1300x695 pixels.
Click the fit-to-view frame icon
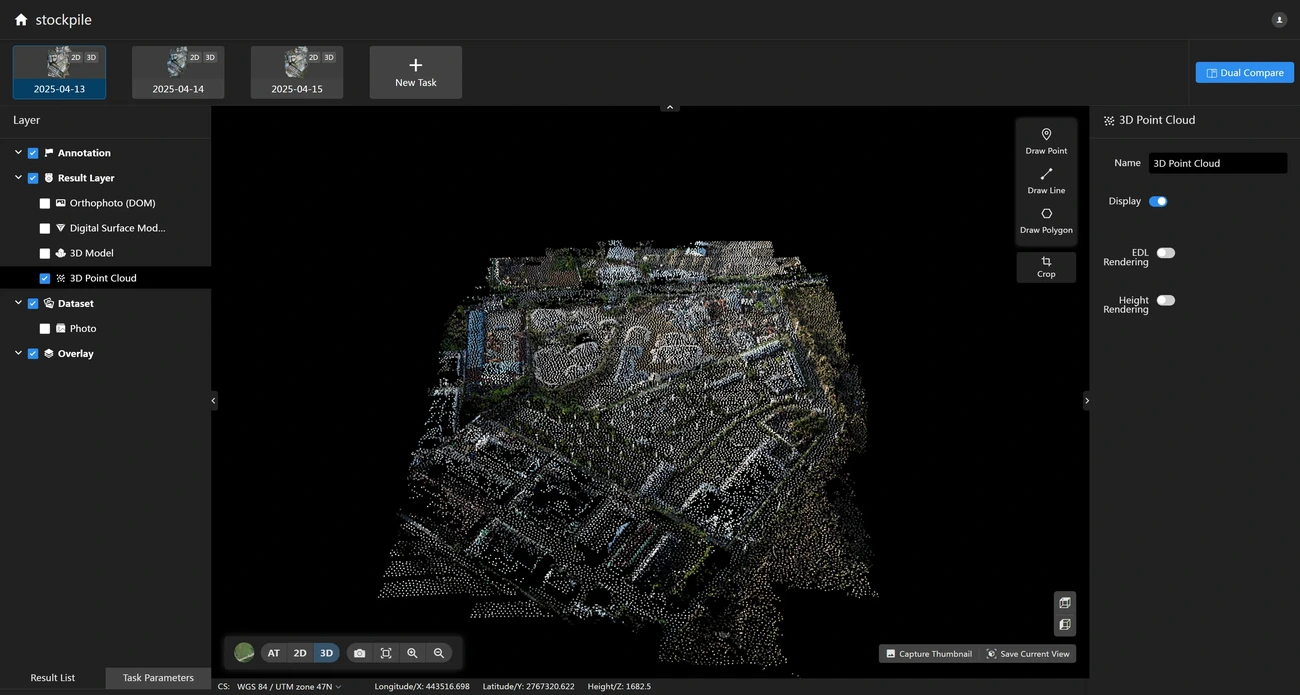(386, 653)
